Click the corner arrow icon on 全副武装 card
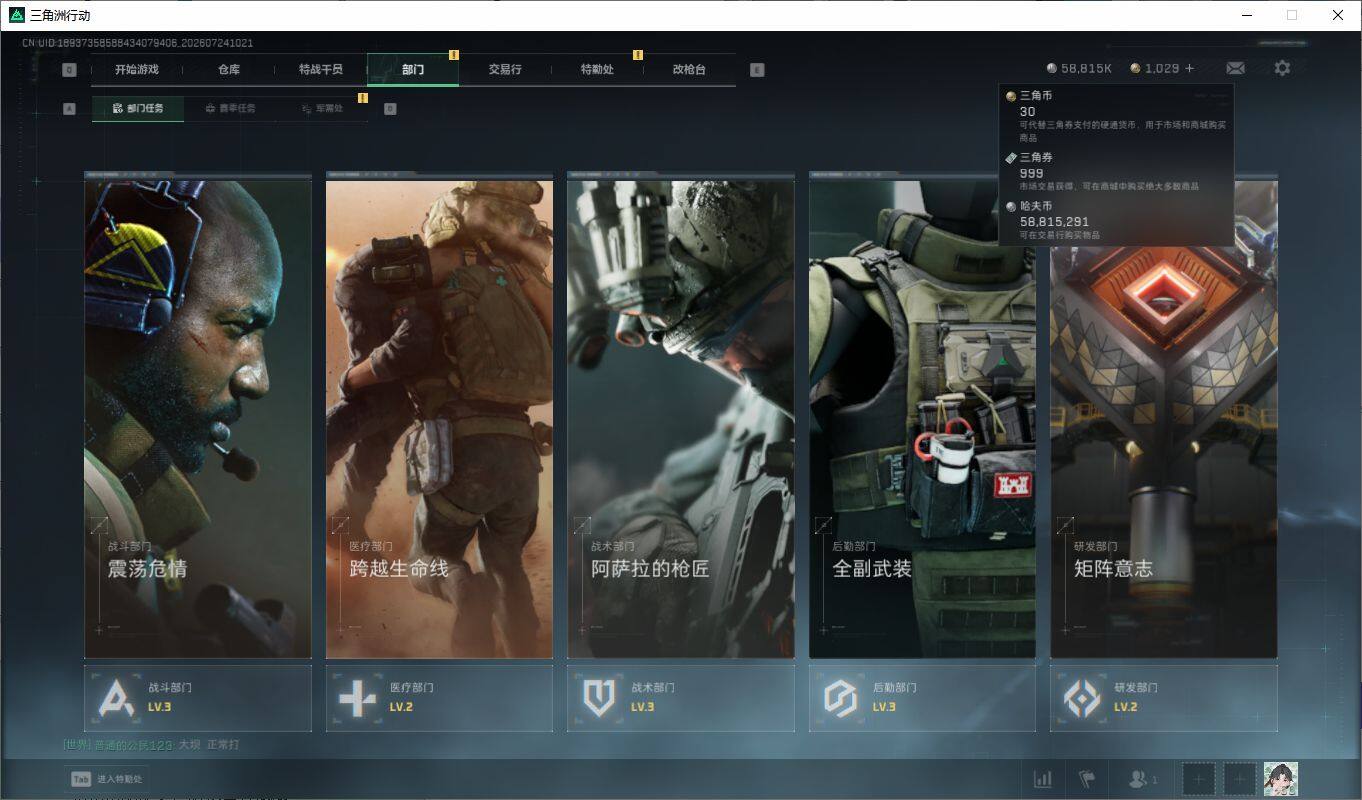This screenshot has width=1362, height=800. click(823, 525)
